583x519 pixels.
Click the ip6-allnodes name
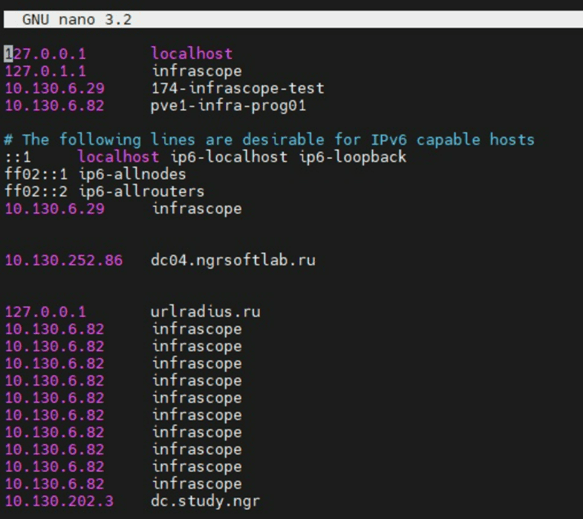tap(132, 174)
